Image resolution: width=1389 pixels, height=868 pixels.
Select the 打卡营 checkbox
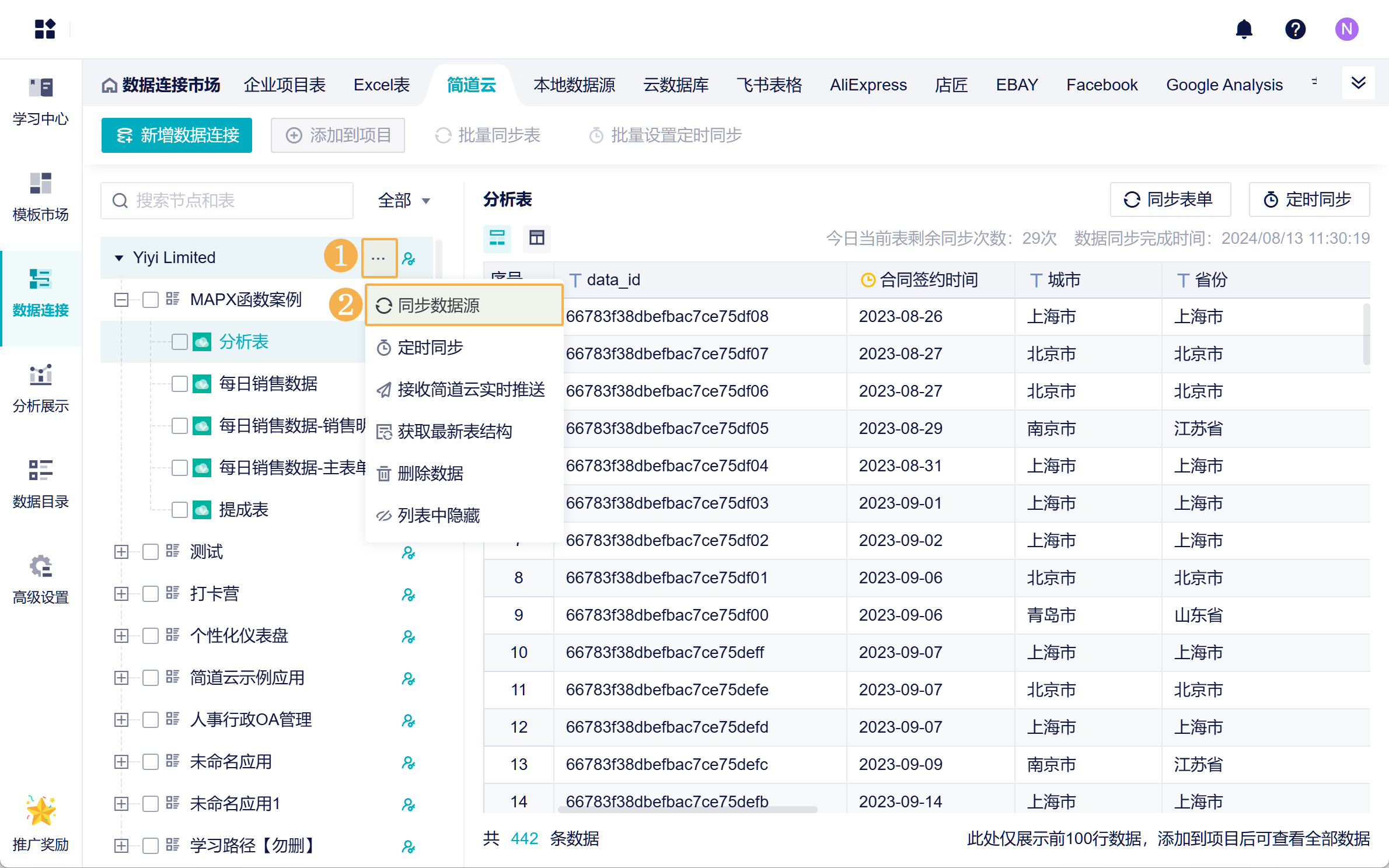point(151,594)
